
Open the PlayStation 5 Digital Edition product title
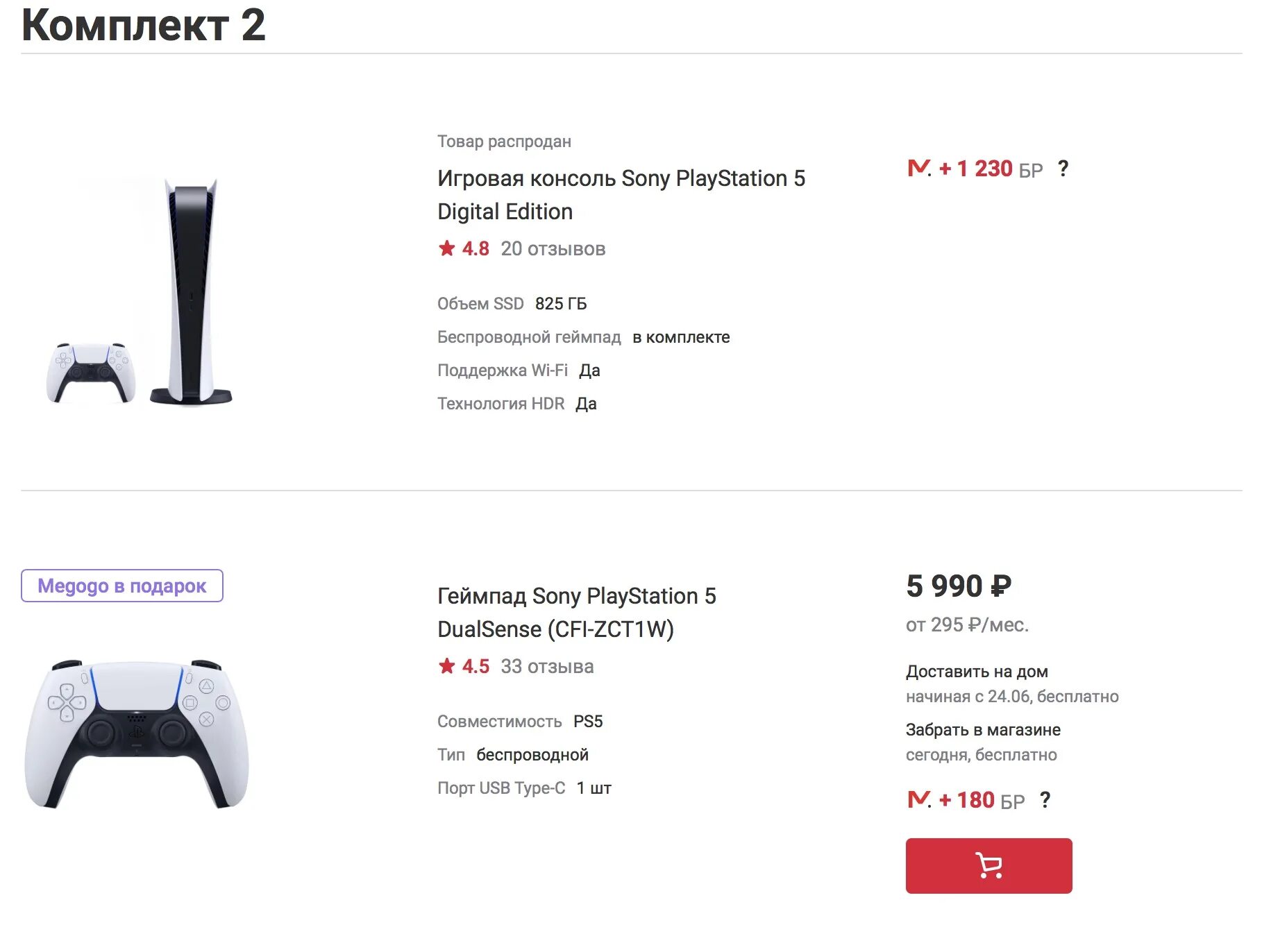coord(621,195)
